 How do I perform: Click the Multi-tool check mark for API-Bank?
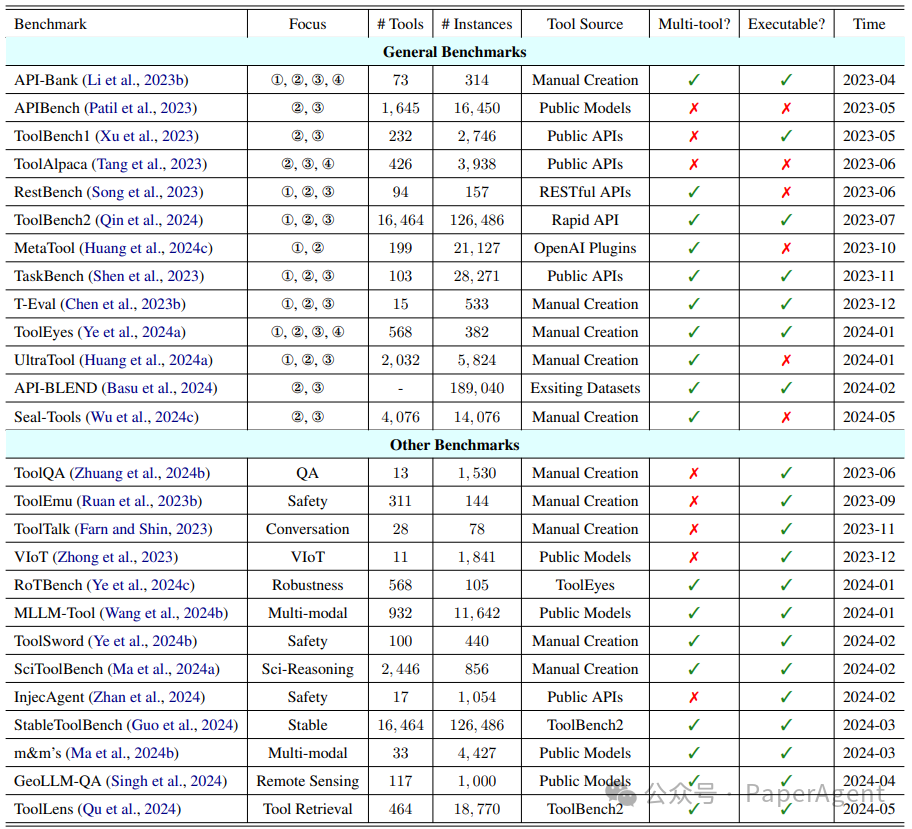[x=694, y=80]
